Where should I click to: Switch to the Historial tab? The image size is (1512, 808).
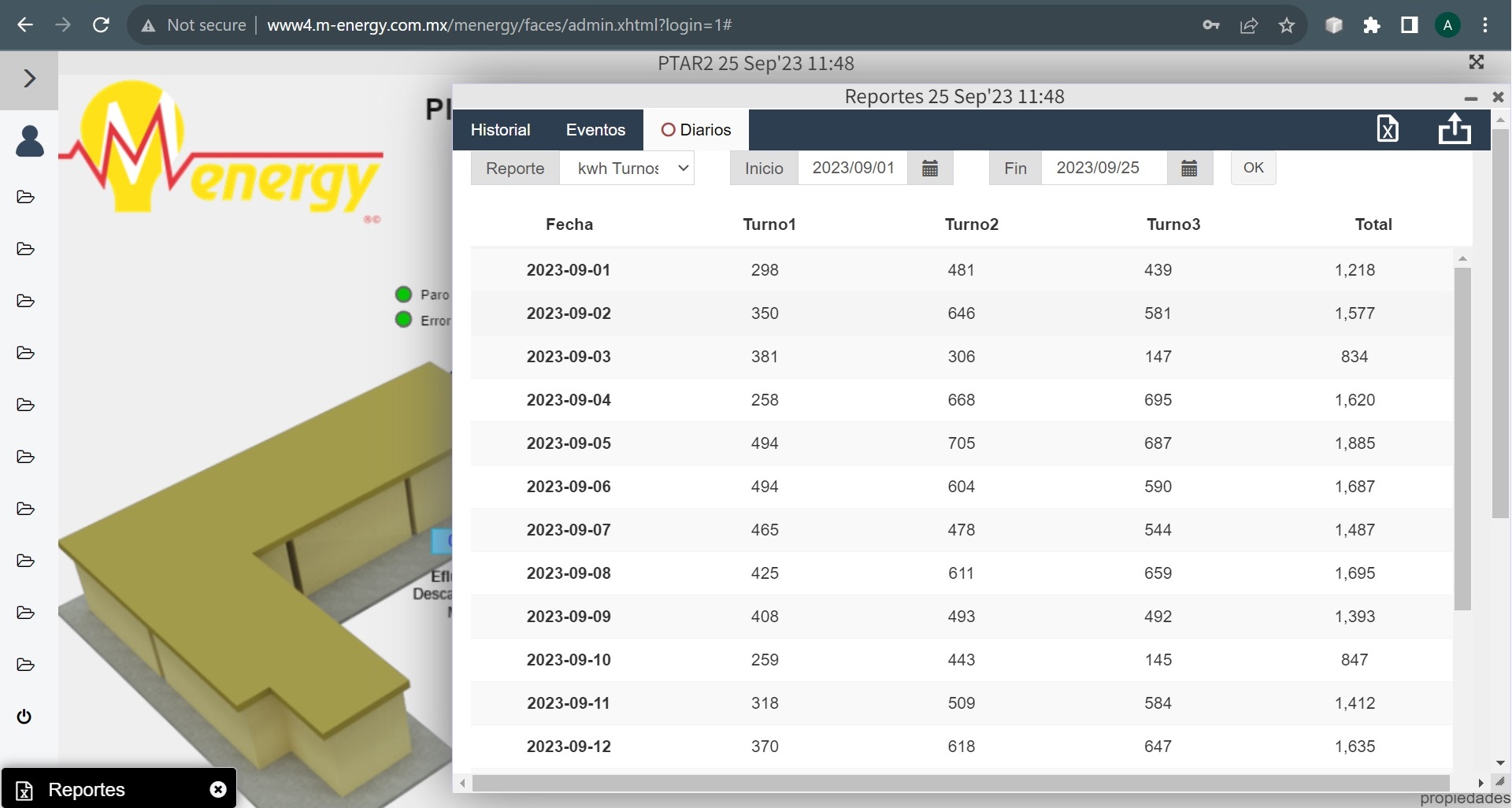(500, 130)
